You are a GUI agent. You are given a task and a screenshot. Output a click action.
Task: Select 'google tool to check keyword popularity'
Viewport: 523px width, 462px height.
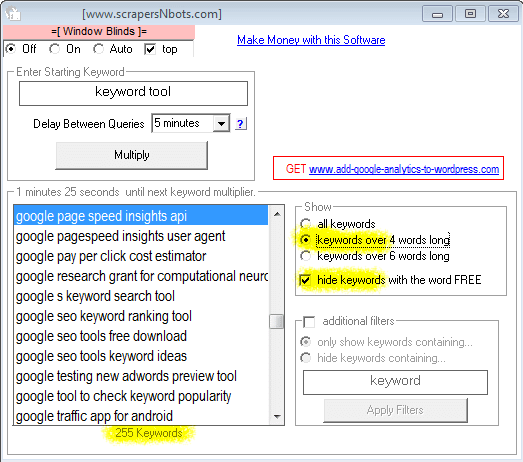click(x=141, y=396)
